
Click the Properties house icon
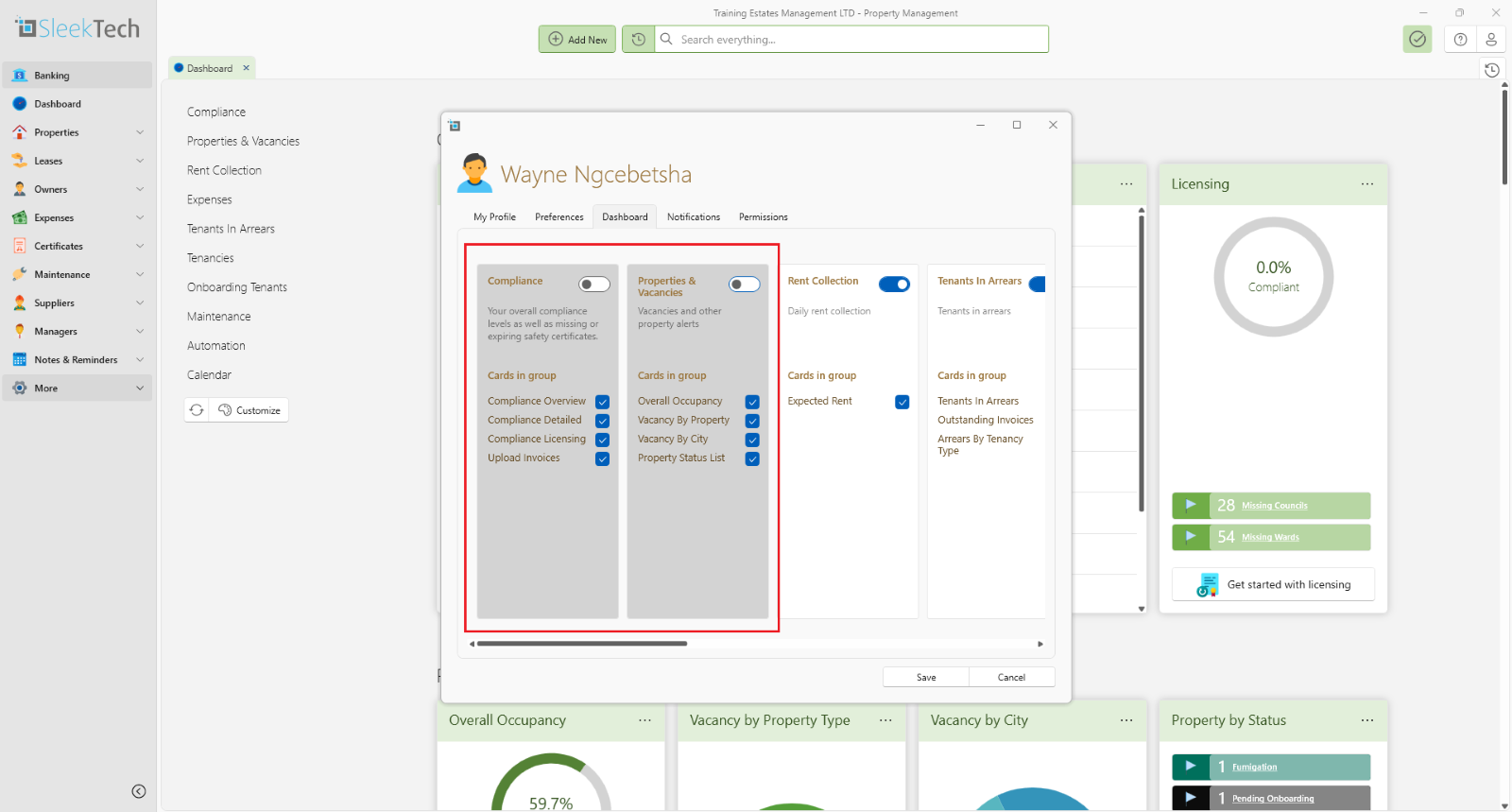click(20, 132)
